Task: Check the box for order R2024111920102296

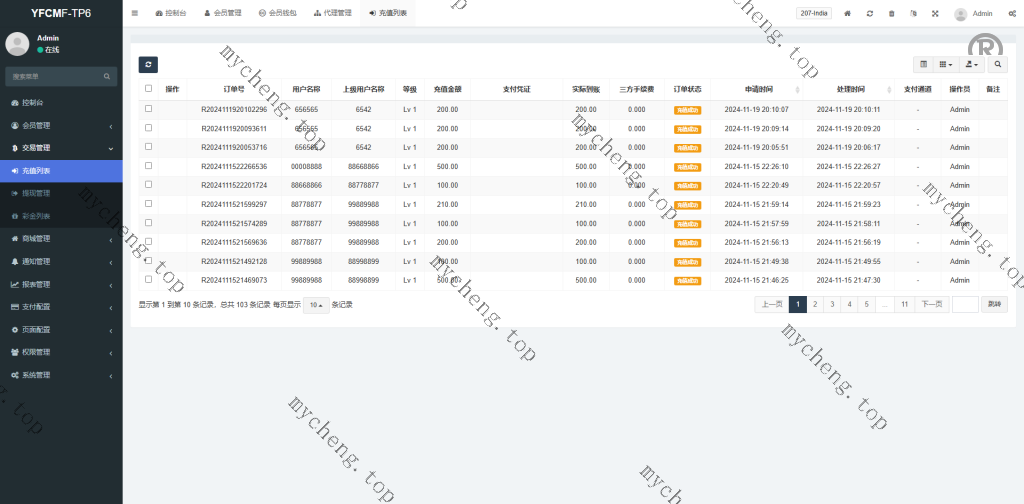Action: (149, 109)
